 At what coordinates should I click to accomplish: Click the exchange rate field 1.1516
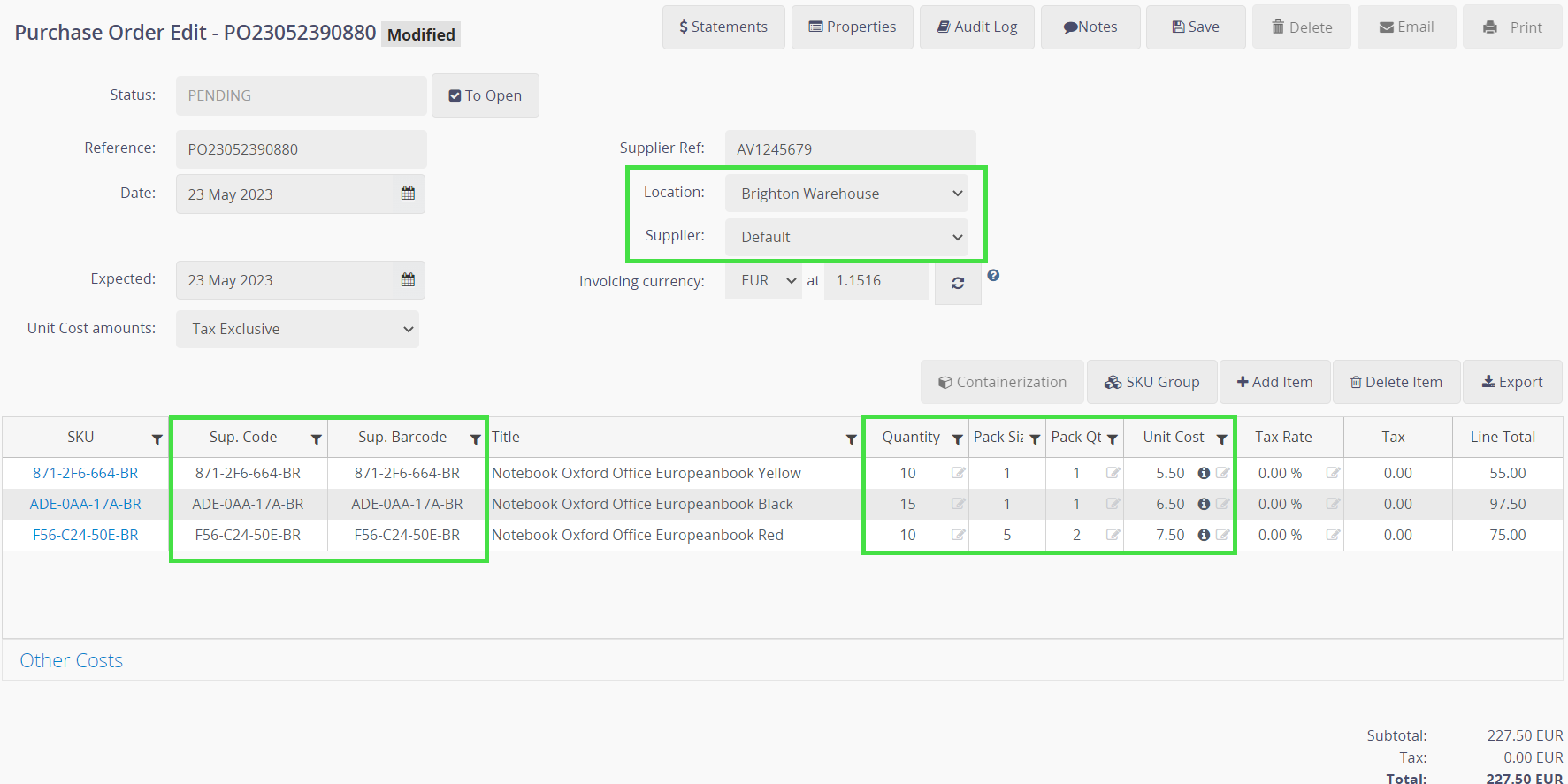coord(876,280)
